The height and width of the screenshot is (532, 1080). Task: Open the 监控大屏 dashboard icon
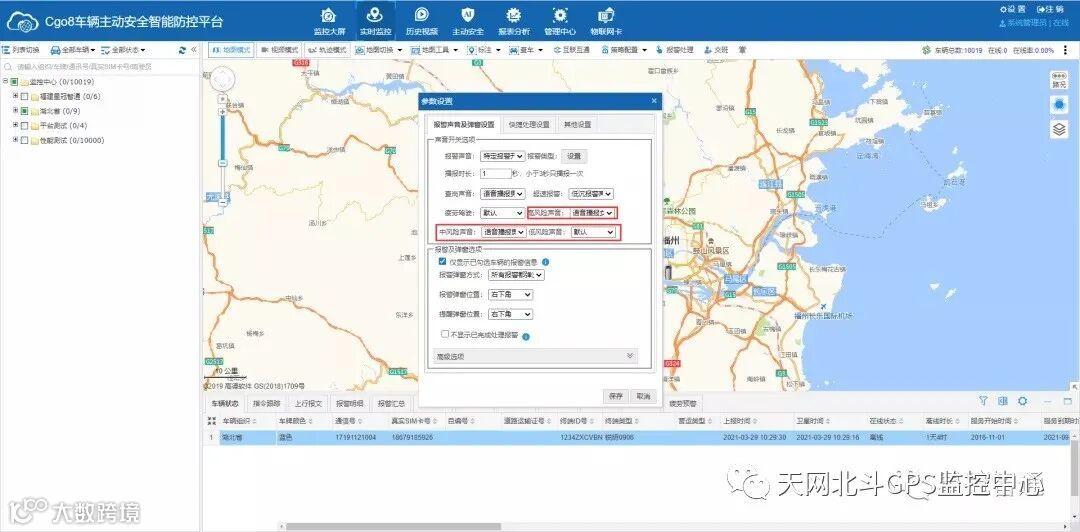329,21
